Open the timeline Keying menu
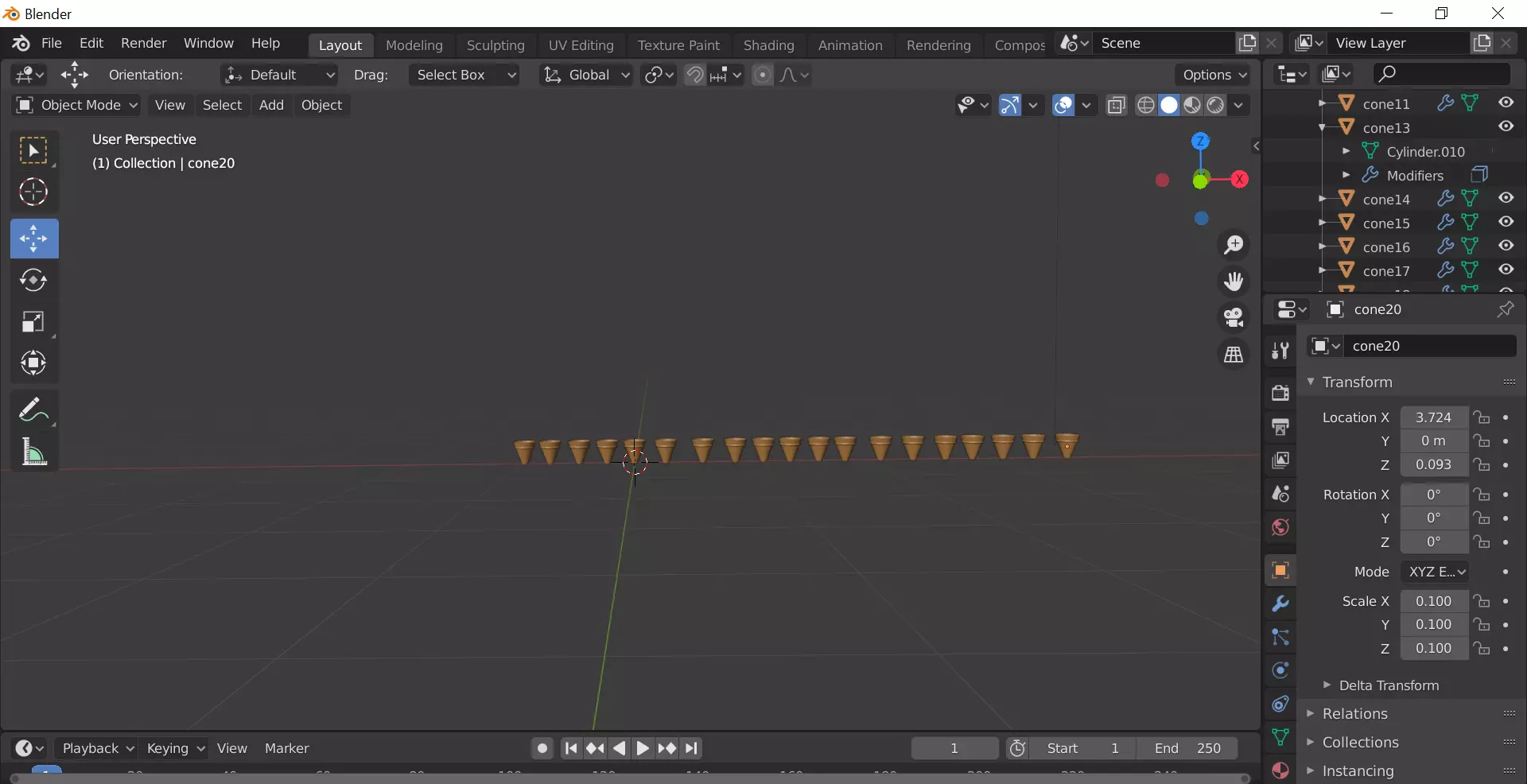Screen dimensions: 1527x784 pos(175,748)
